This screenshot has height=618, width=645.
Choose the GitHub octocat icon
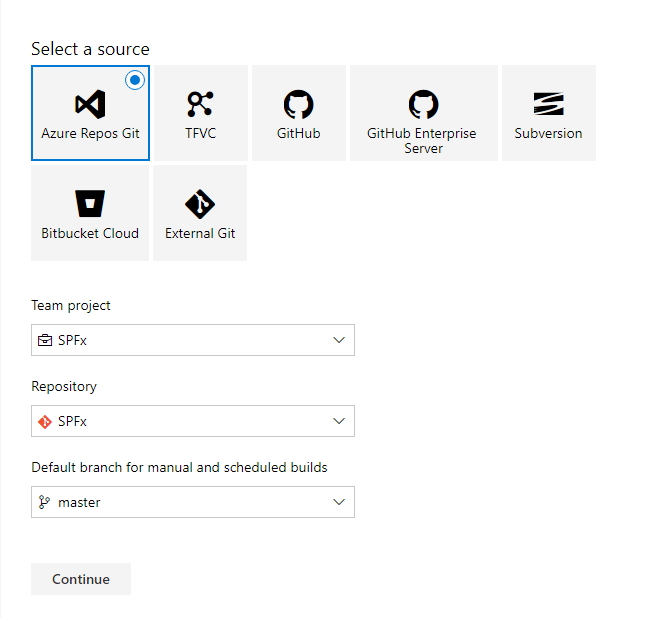298,104
